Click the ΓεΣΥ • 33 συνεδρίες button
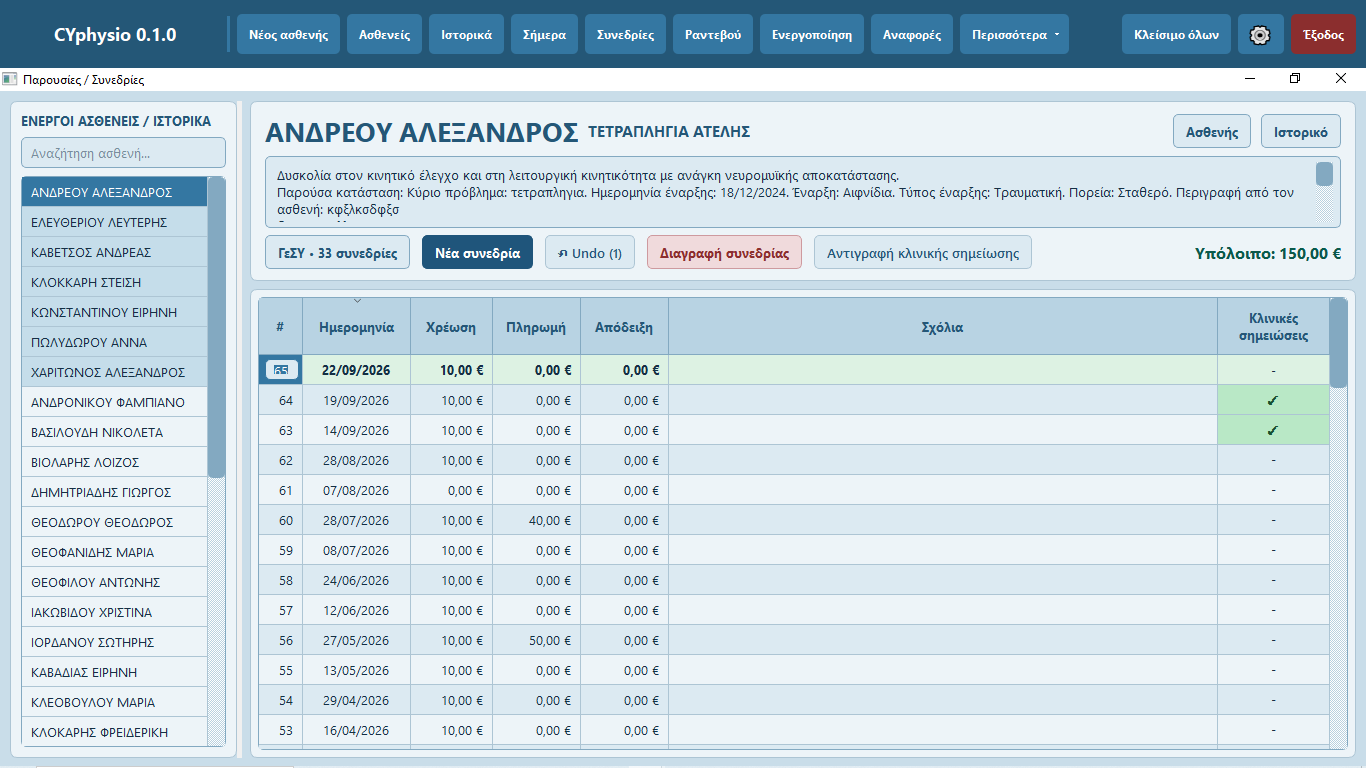The height and width of the screenshot is (768, 1366). 337,253
